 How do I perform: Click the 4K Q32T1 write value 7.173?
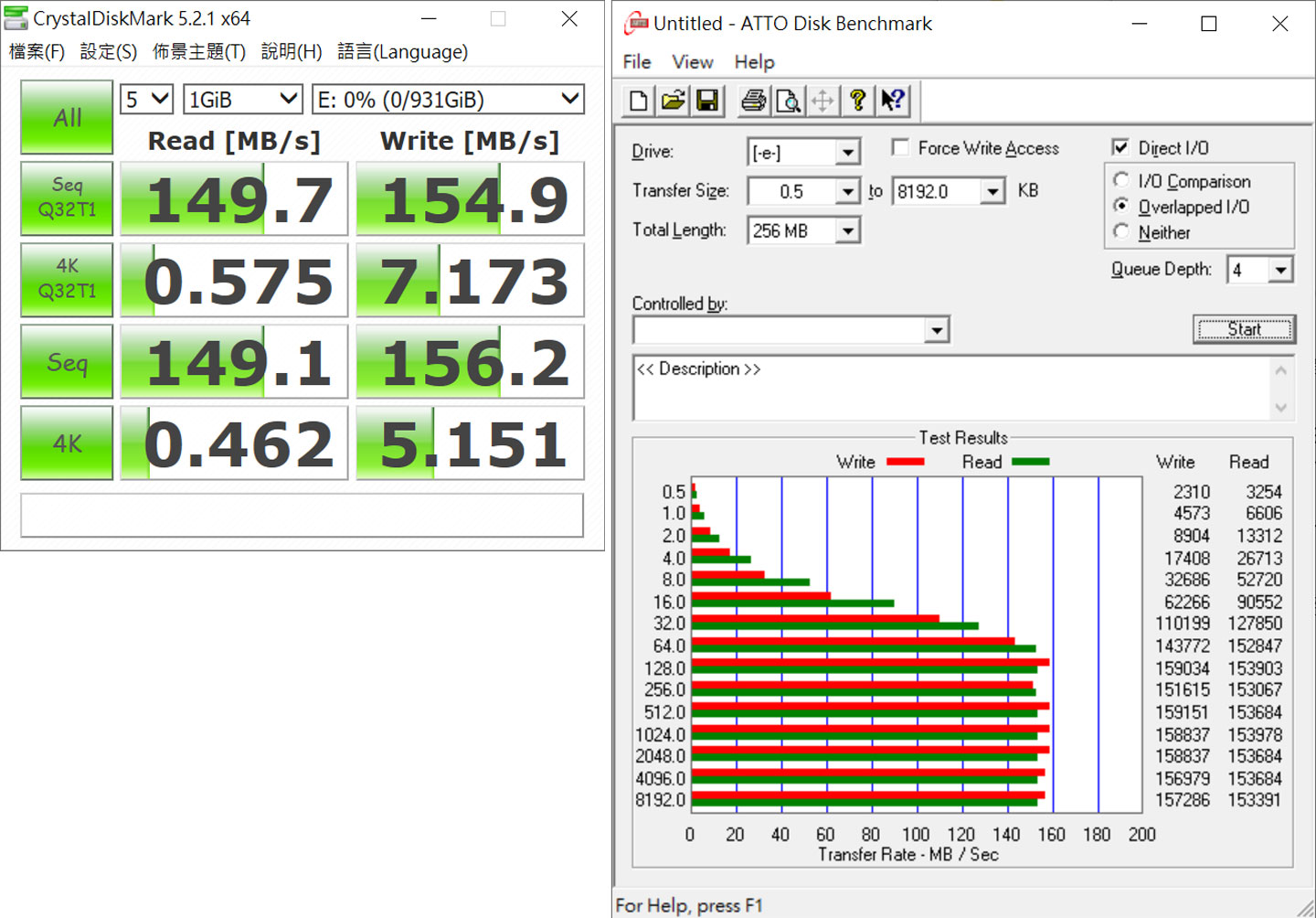coord(470,280)
